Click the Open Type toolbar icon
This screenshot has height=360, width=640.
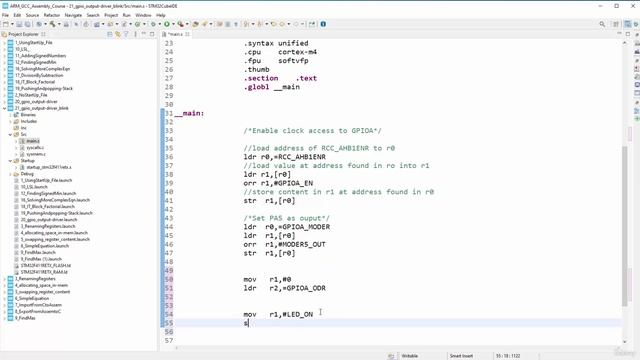point(196,24)
